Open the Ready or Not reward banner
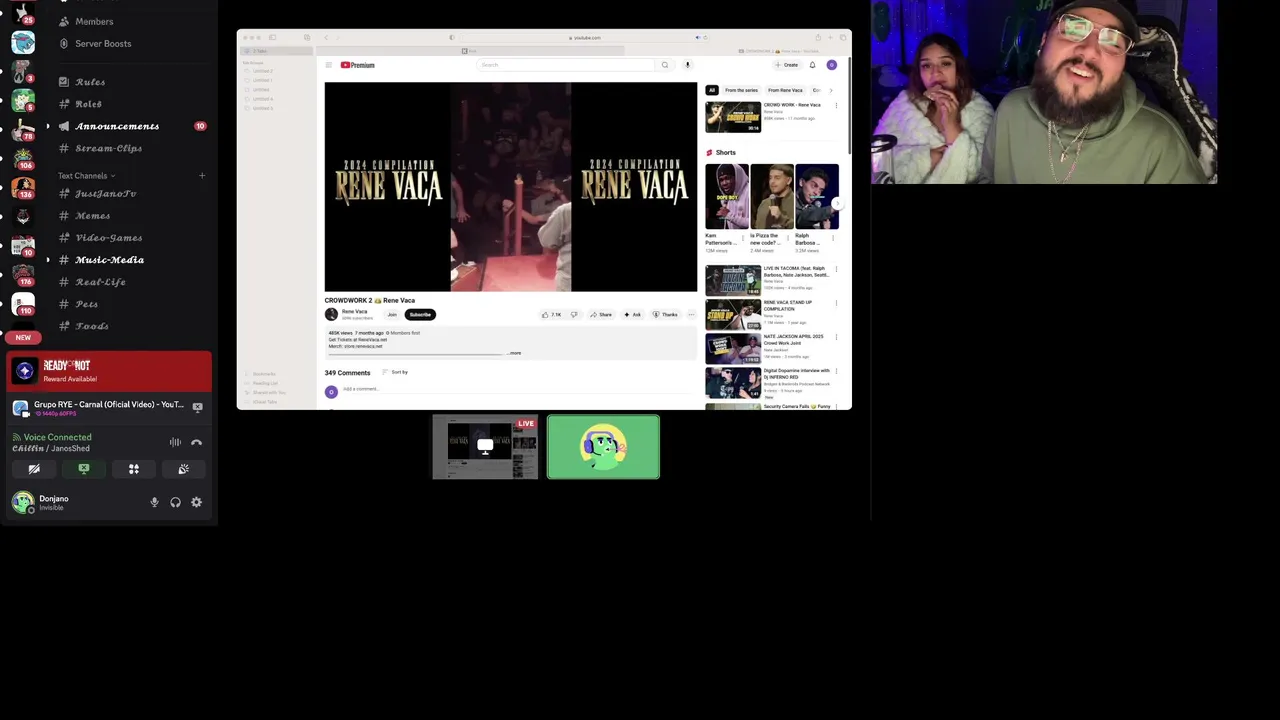The width and height of the screenshot is (1280, 720). tap(109, 371)
